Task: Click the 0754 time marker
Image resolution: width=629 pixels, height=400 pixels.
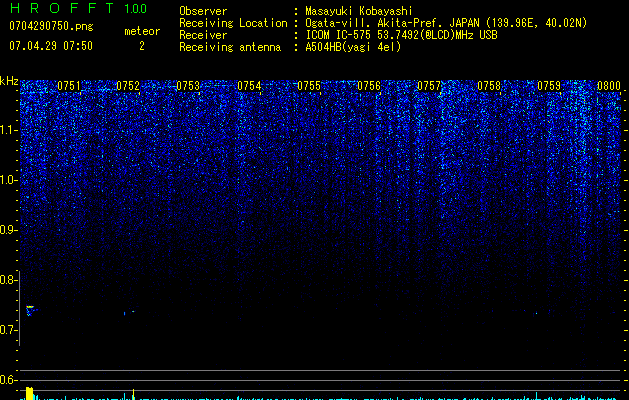Action: [x=249, y=86]
